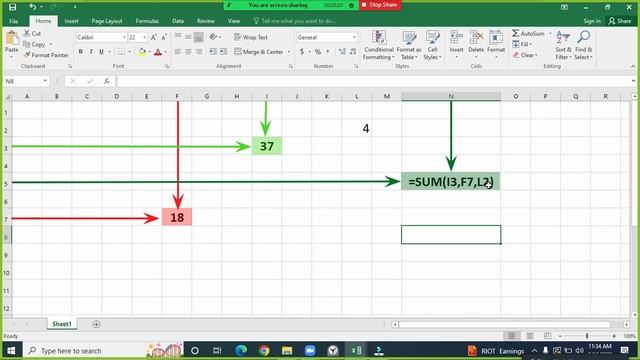This screenshot has width=640, height=360.
Task: Toggle bottom align in Alignment group
Action: pos(198,37)
